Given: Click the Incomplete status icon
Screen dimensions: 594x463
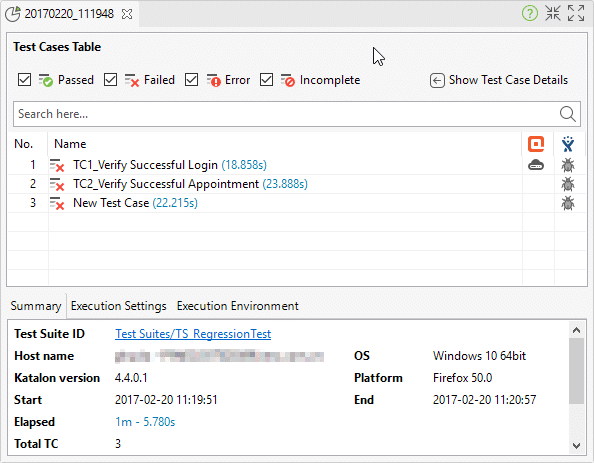Looking at the screenshot, I should [x=288, y=80].
